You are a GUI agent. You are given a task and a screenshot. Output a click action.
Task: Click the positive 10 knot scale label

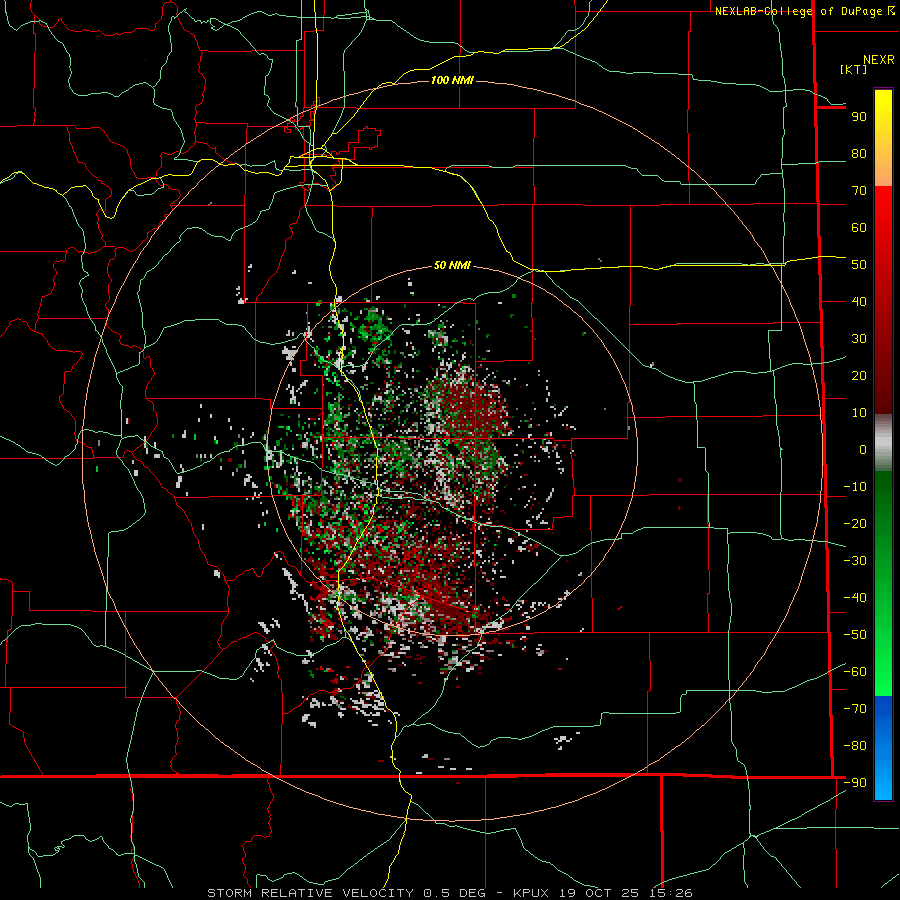pos(859,413)
